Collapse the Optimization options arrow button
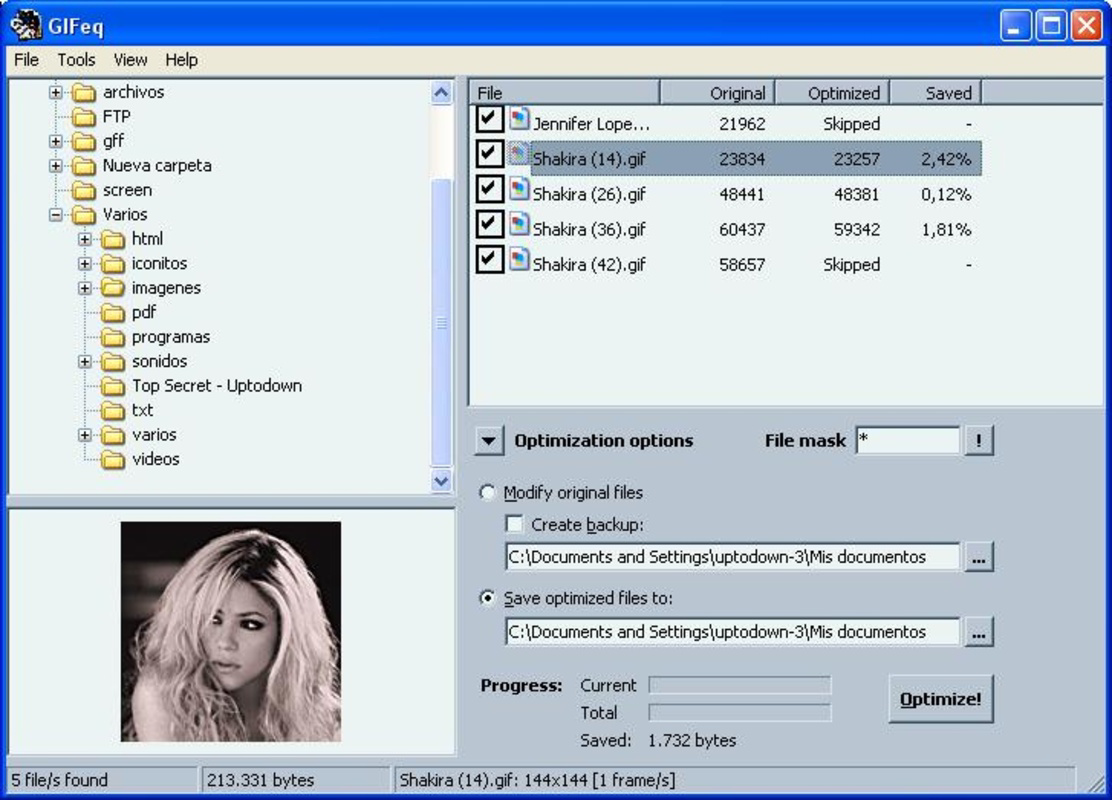The width and height of the screenshot is (1112, 800). 489,440
